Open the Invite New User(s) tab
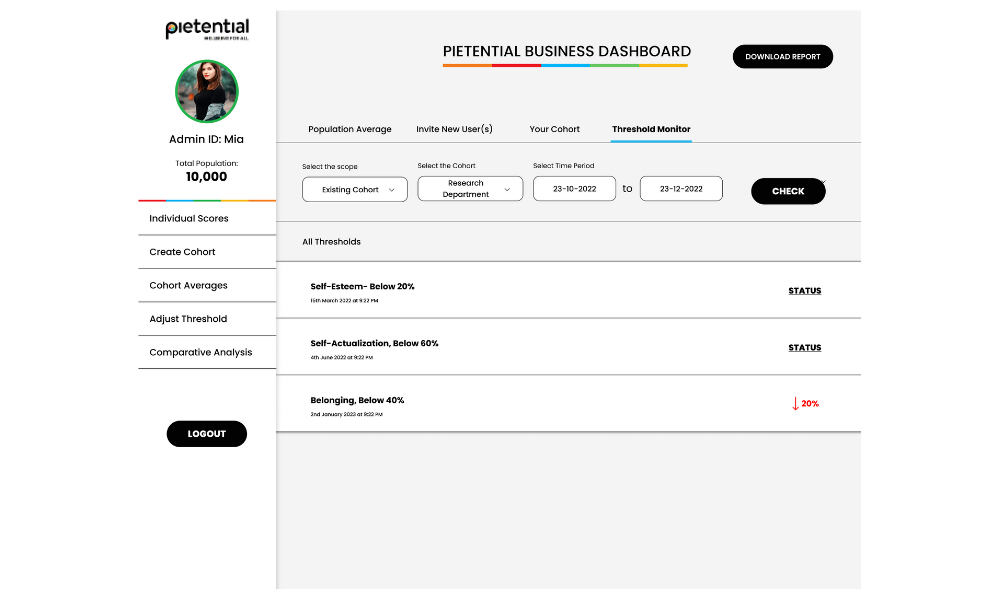This screenshot has width=1000, height=600. pyautogui.click(x=454, y=129)
